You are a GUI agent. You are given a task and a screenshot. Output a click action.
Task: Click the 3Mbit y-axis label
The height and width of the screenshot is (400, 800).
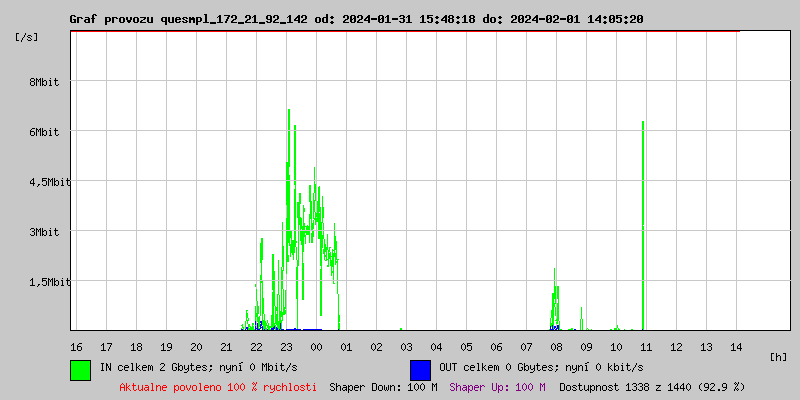pos(44,232)
